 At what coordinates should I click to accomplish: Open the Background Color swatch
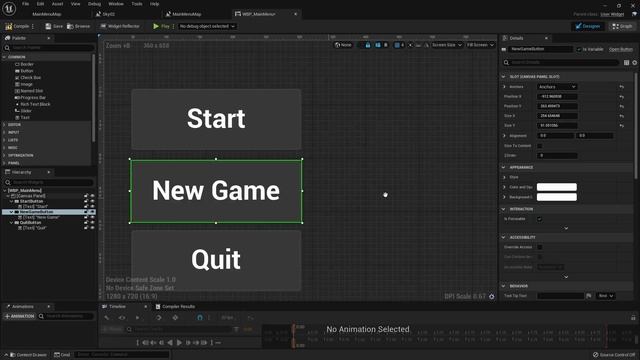557,197
